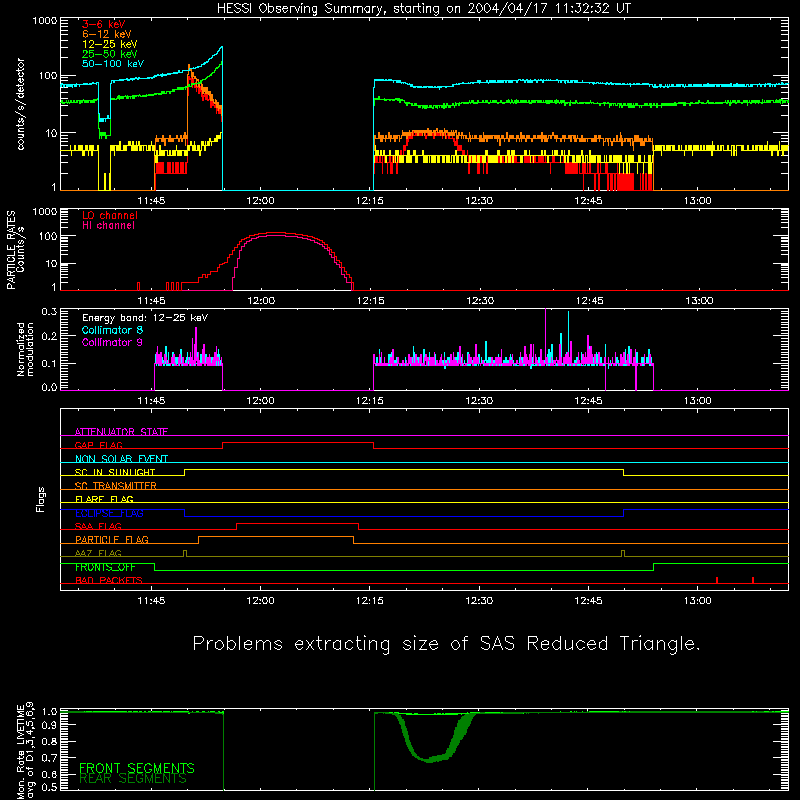Click the tallest magenta Collimator 9 spike near 12:40
The width and height of the screenshot is (800, 800).
[545, 334]
